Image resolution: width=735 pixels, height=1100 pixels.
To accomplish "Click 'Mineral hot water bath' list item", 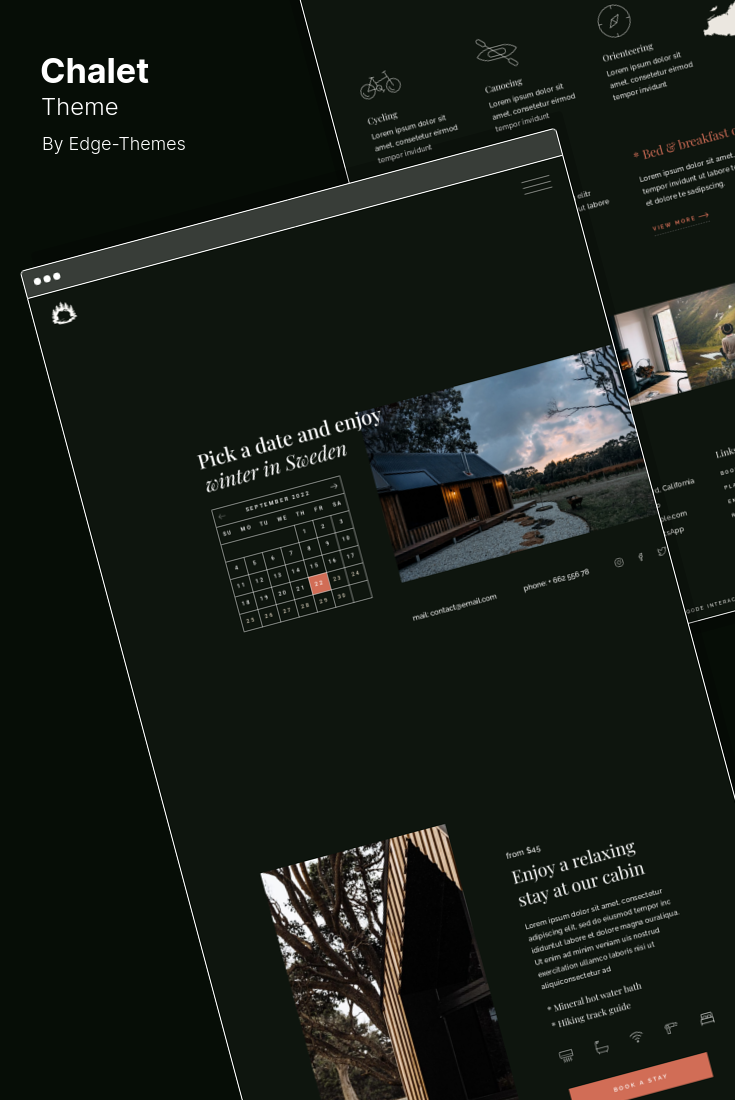I will pyautogui.click(x=595, y=996).
